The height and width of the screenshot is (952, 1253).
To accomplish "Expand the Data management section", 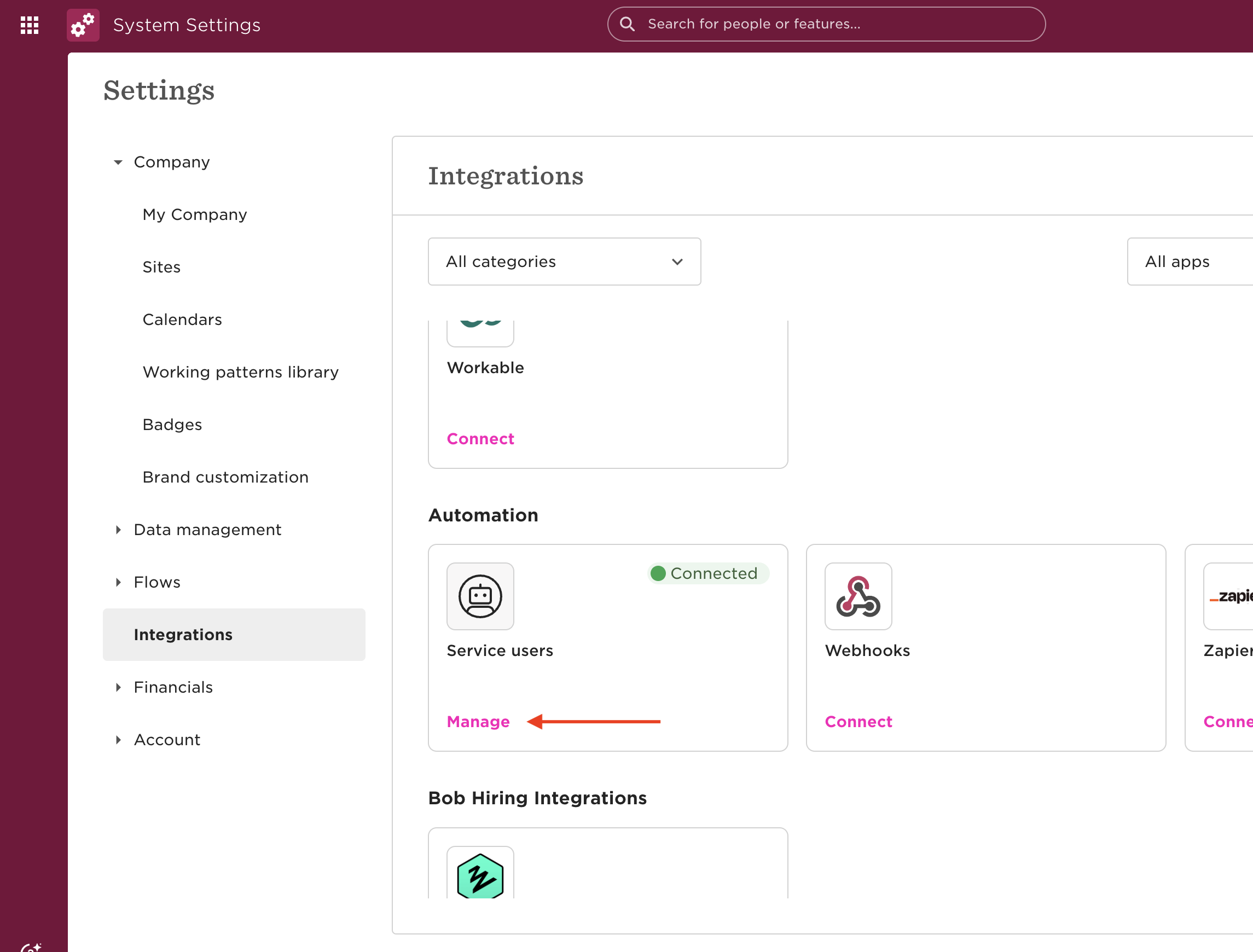I will [x=118, y=530].
